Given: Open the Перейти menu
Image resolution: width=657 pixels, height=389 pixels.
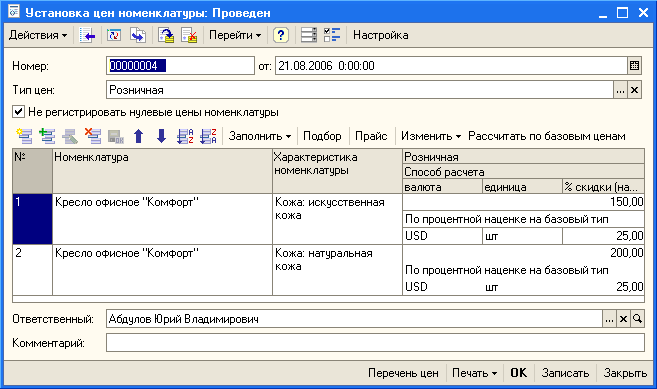Looking at the screenshot, I should 235,35.
